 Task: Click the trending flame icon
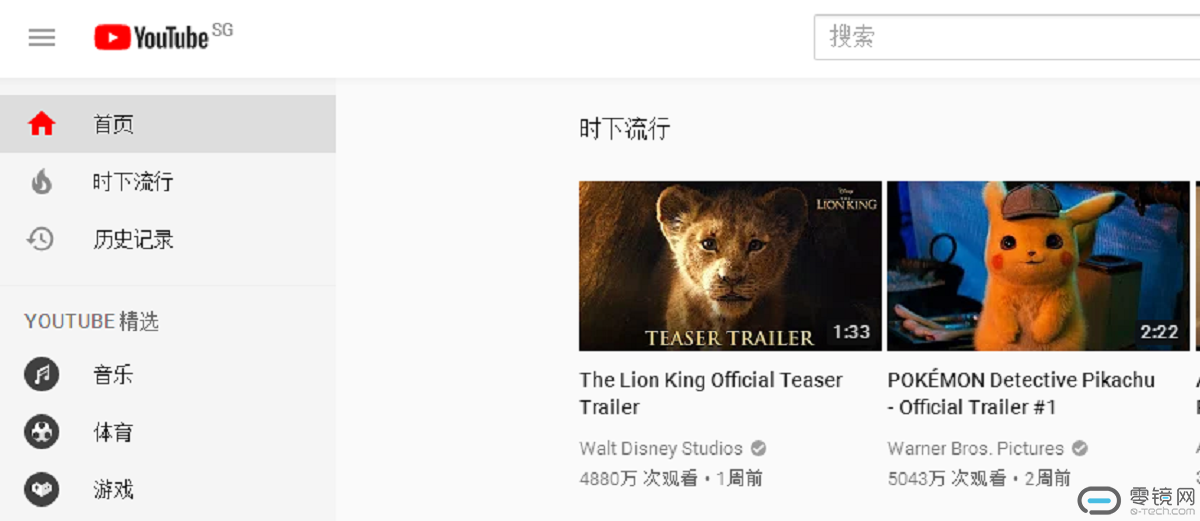coord(41,181)
